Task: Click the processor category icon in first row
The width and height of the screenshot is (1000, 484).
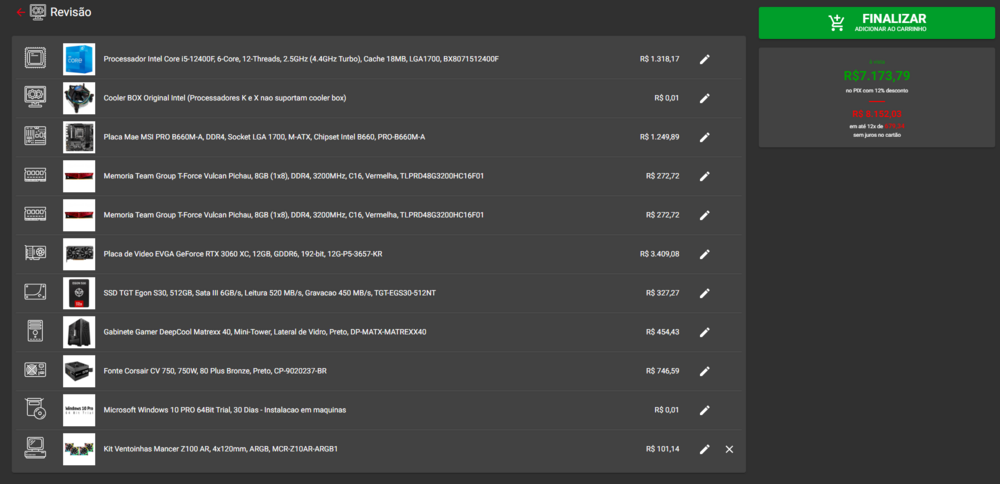Action: pyautogui.click(x=34, y=59)
